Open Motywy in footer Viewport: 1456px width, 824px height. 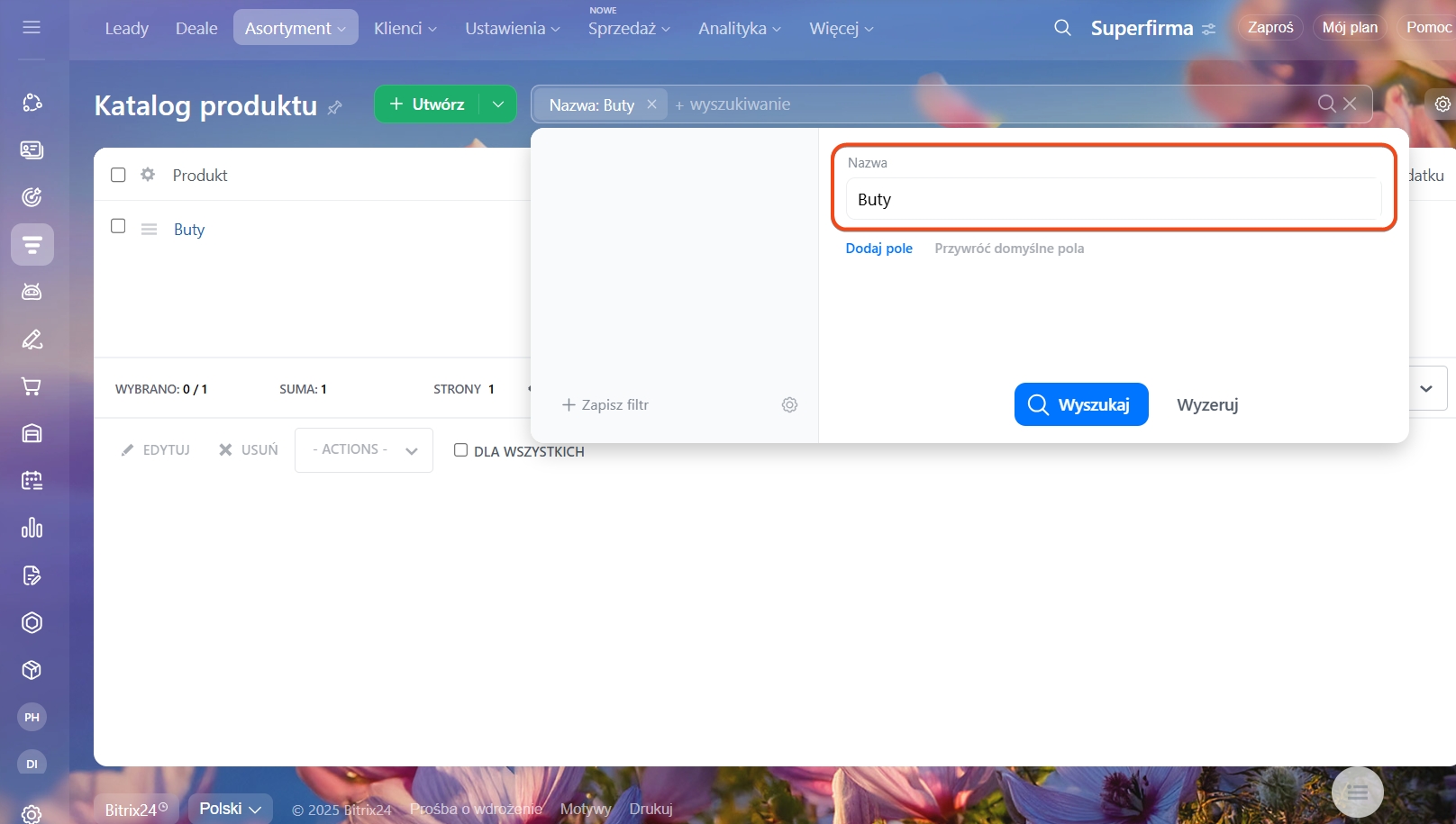[586, 809]
